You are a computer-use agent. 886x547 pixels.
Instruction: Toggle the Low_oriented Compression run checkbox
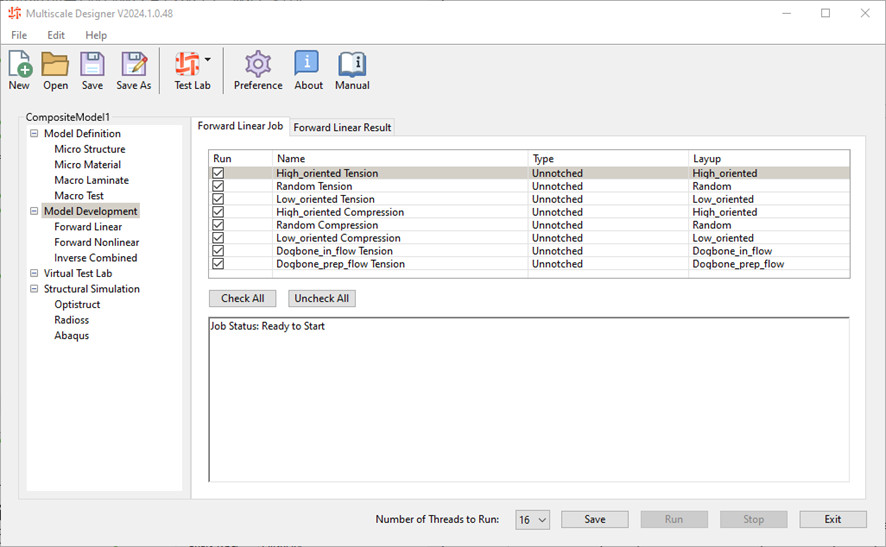[218, 238]
